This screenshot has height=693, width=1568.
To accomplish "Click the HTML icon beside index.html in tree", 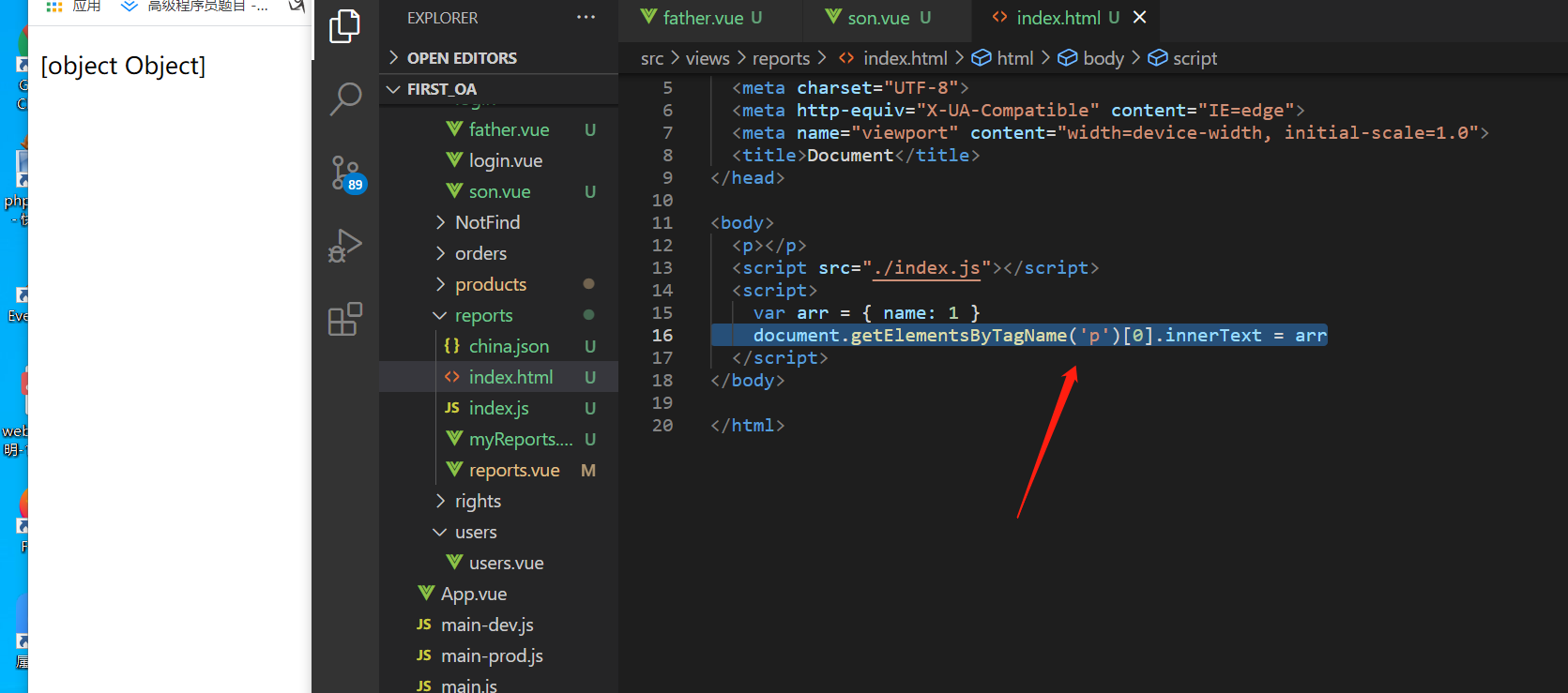I will tap(452, 377).
